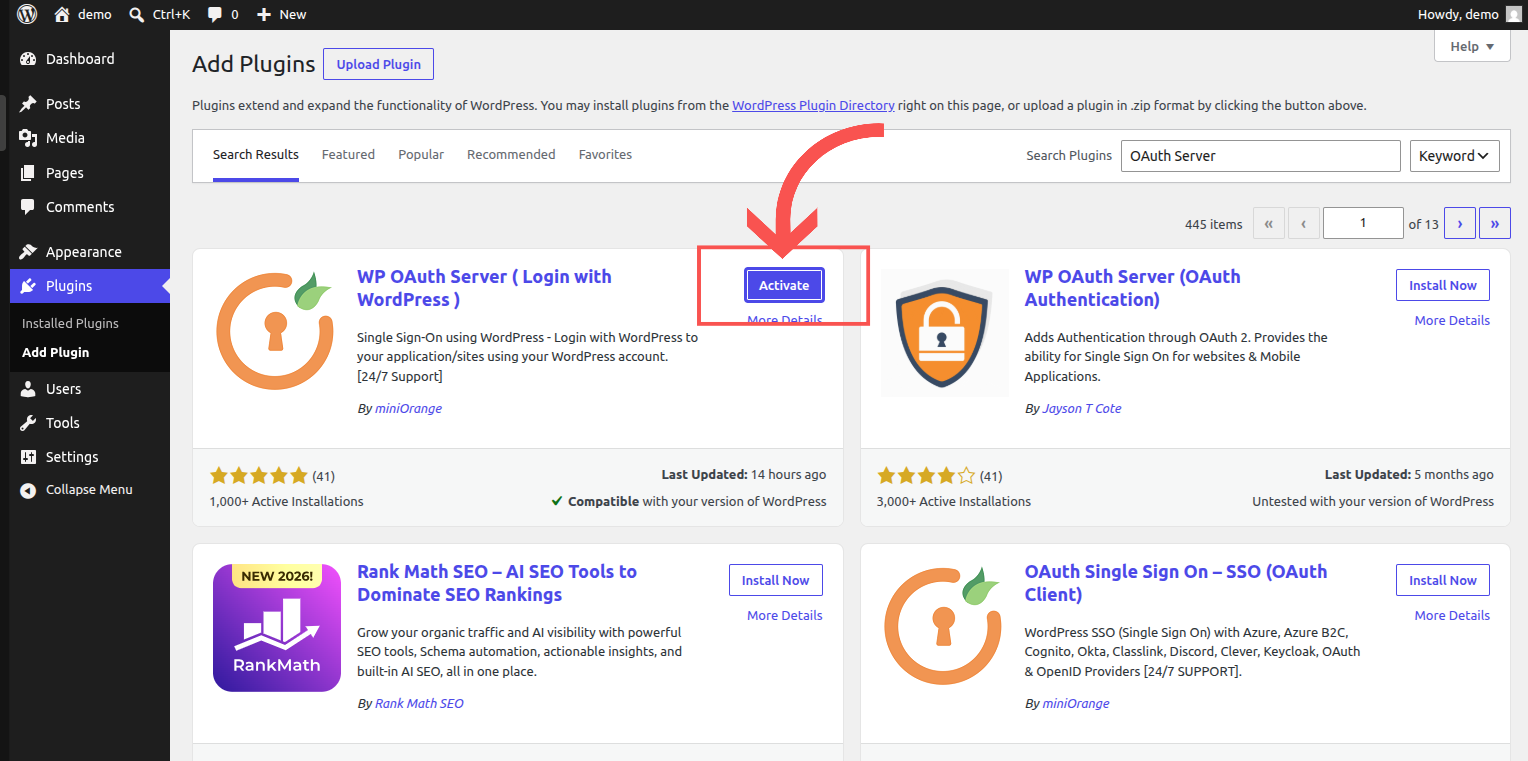
Task: Focus the Search Plugins input field
Action: point(1260,156)
